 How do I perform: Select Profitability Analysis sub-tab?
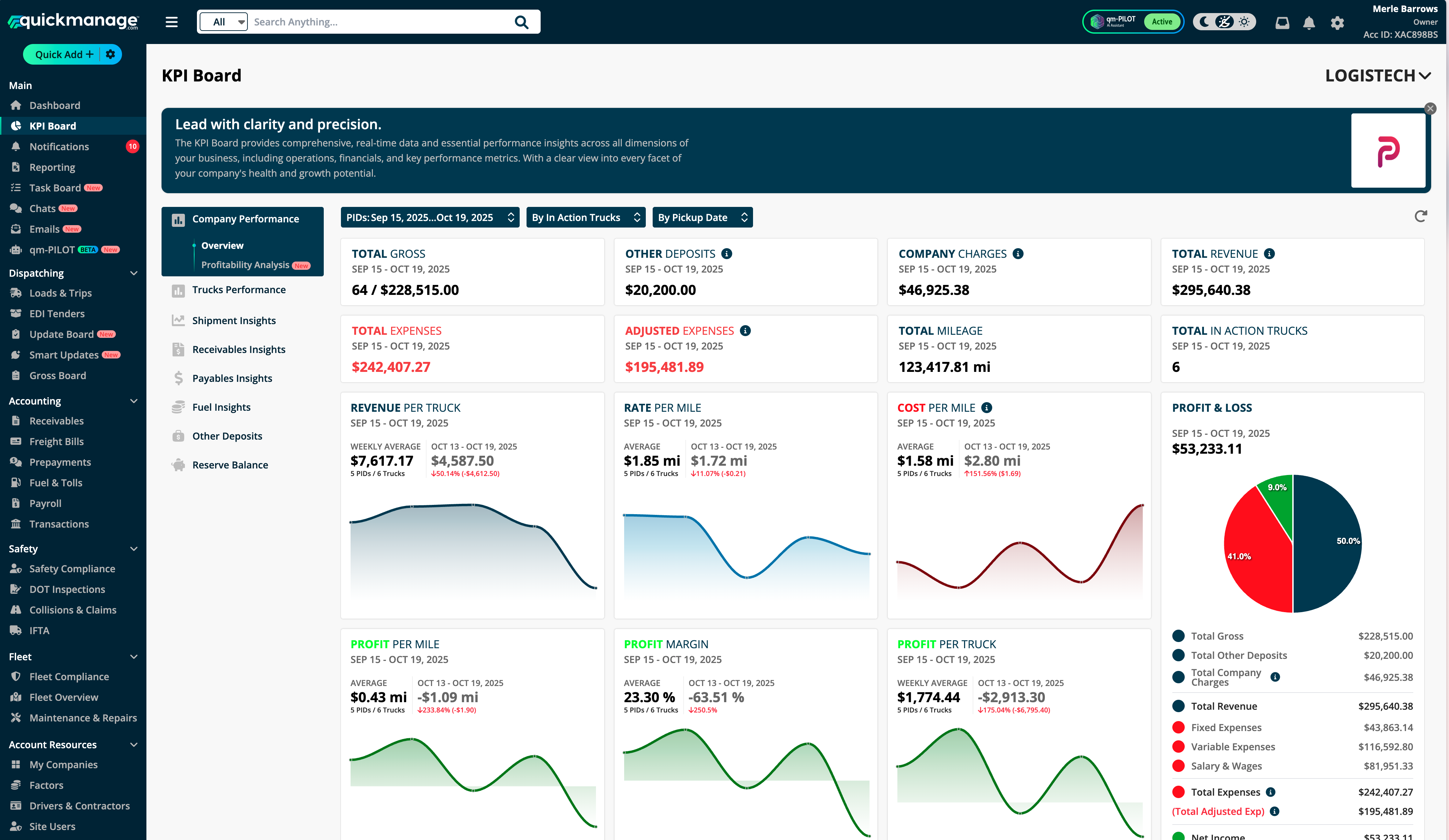point(245,265)
